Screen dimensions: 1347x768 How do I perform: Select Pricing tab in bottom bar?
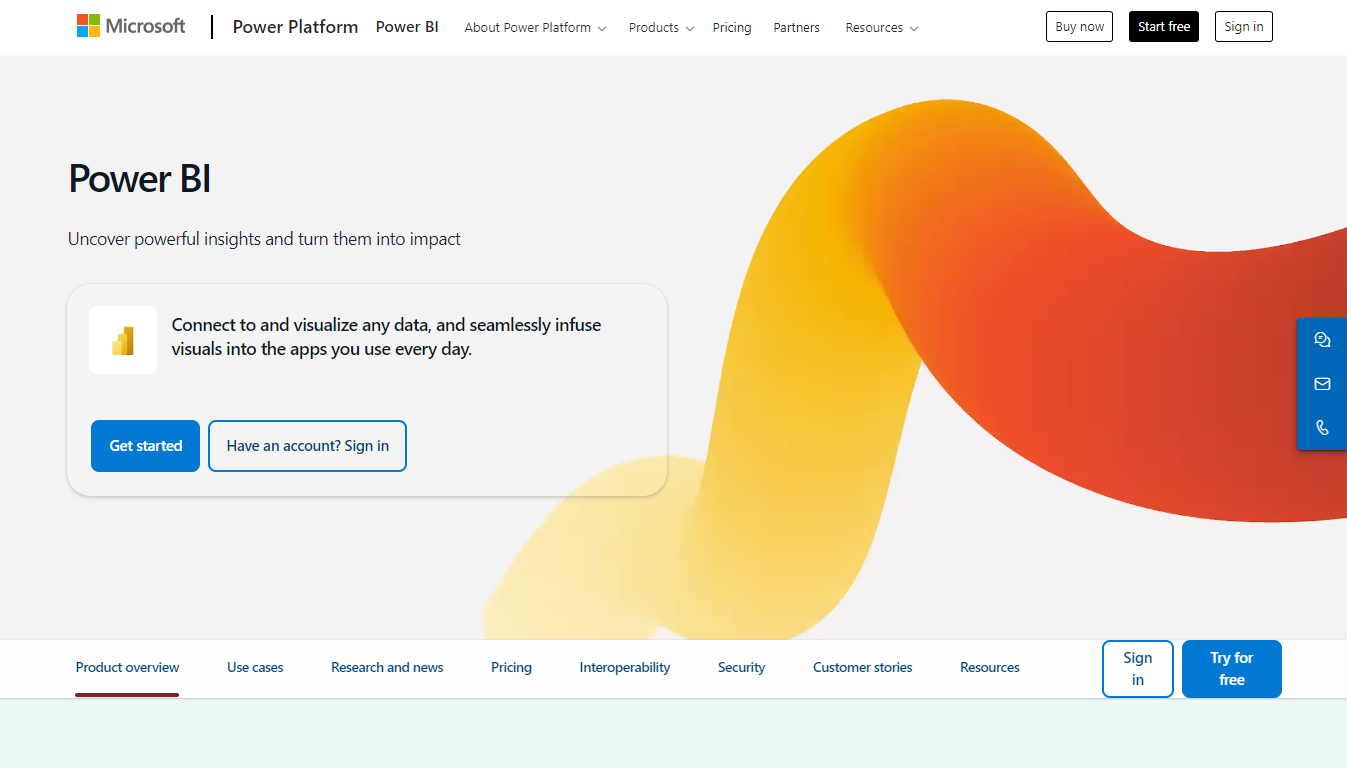[511, 668]
